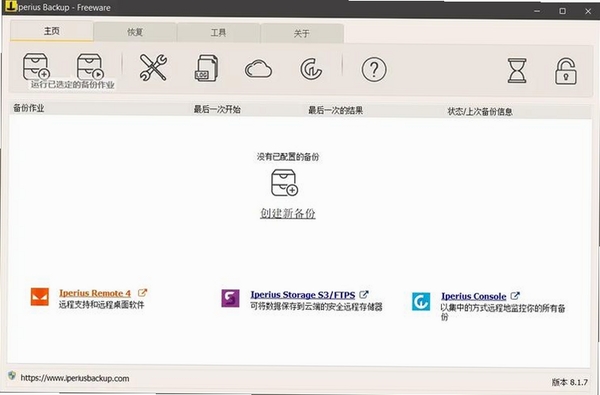
Task: Open Iperius Console toolbar icon
Action: click(311, 69)
